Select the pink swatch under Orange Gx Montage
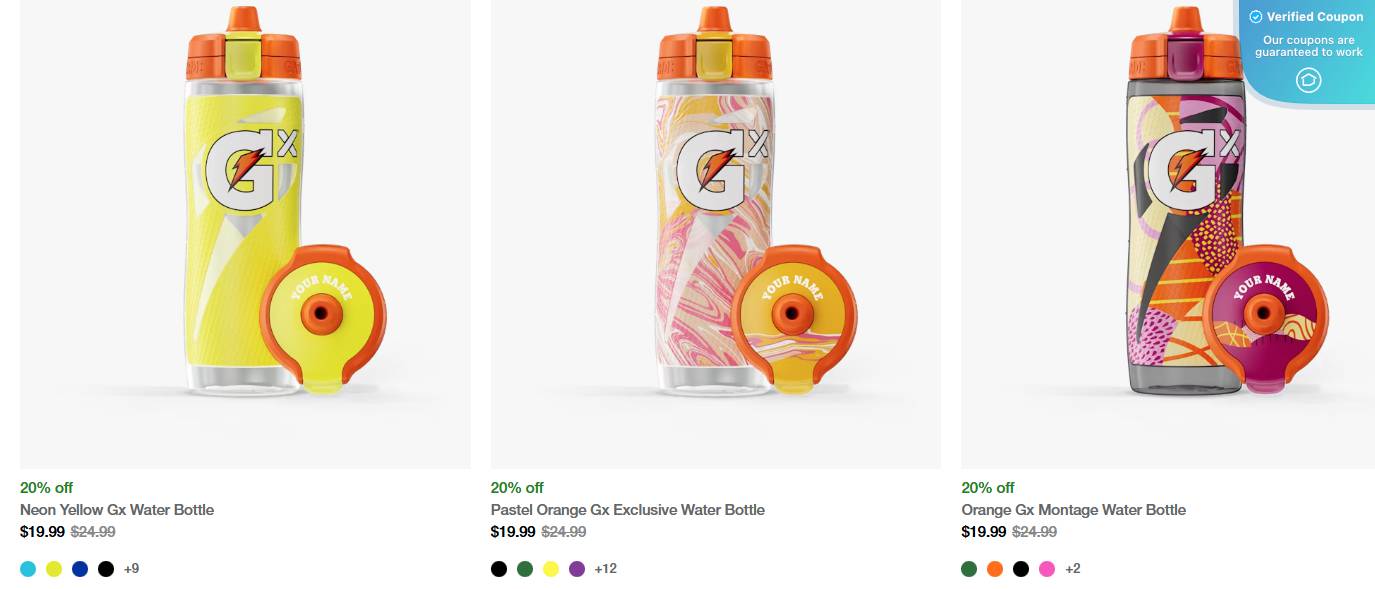This screenshot has height=589, width=1375. [x=1047, y=568]
